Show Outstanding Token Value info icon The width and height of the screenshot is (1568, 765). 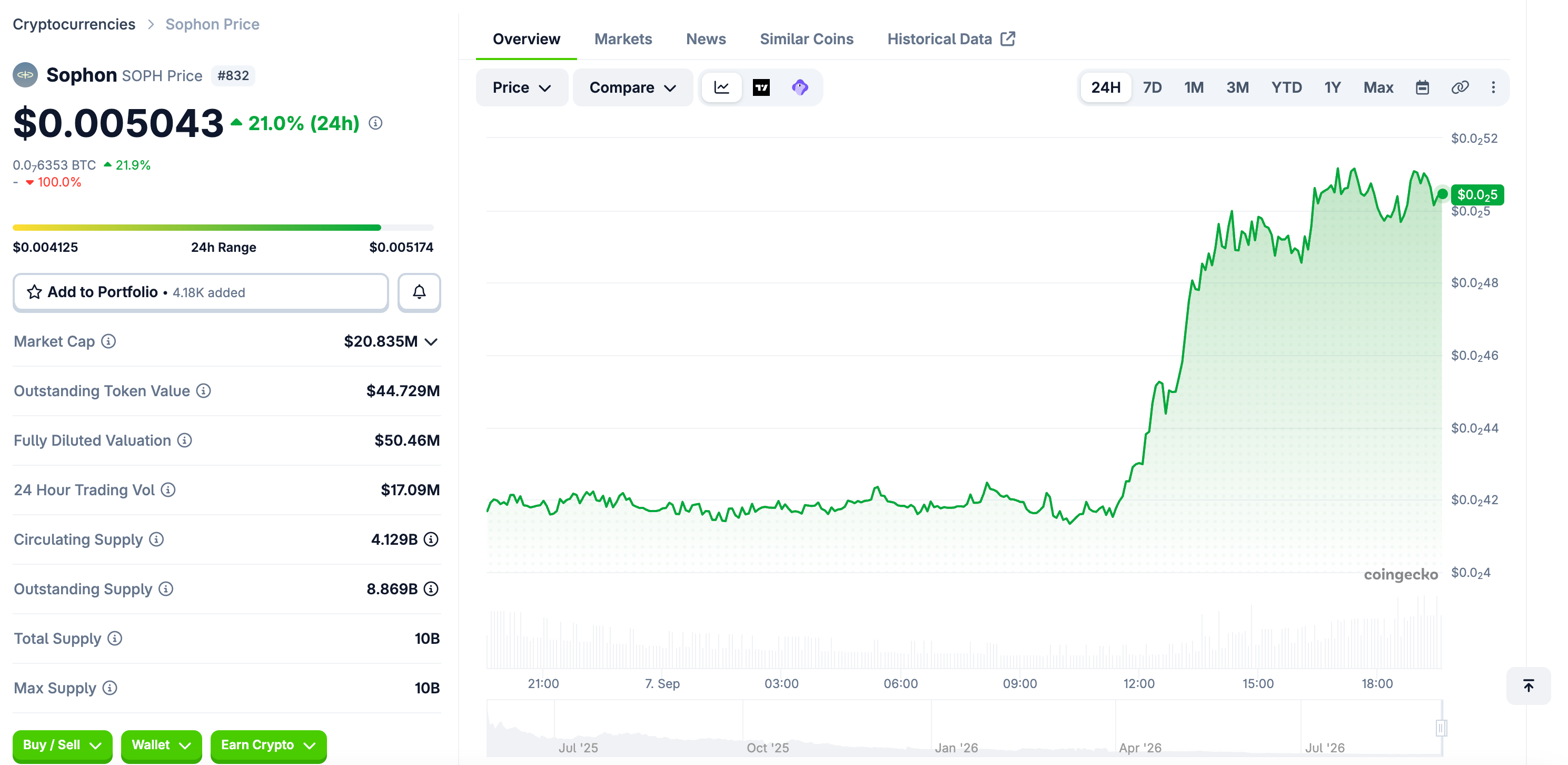tap(203, 390)
